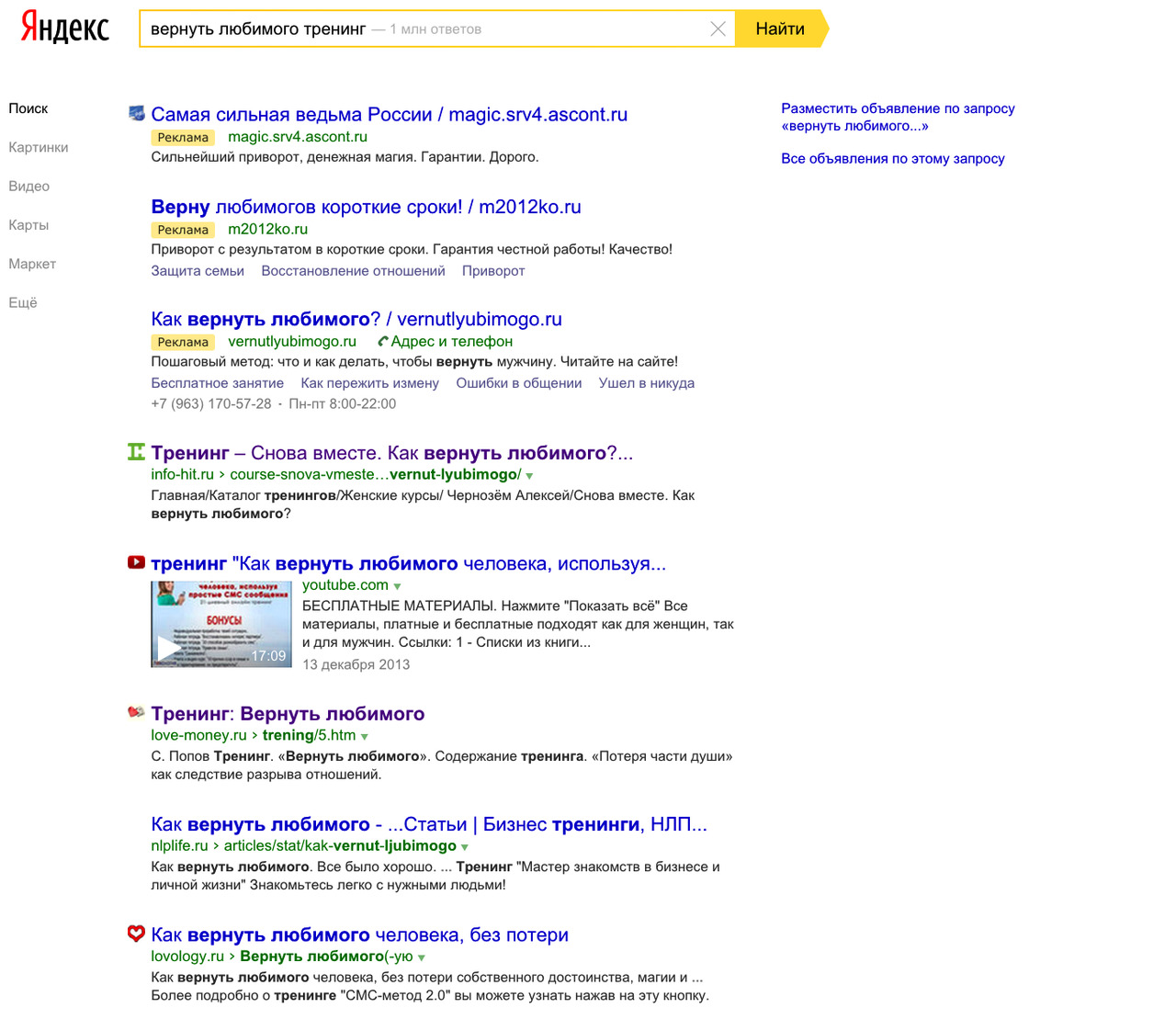Screen dimensions: 1176x1019
Task: Click favicon of magic.srv4.ascont.ru result
Action: pos(136,114)
